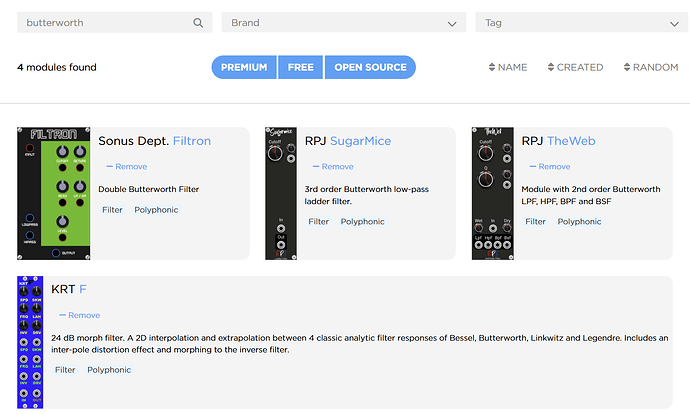The image size is (690, 414).
Task: Click the search magnifier icon
Action: [x=198, y=22]
